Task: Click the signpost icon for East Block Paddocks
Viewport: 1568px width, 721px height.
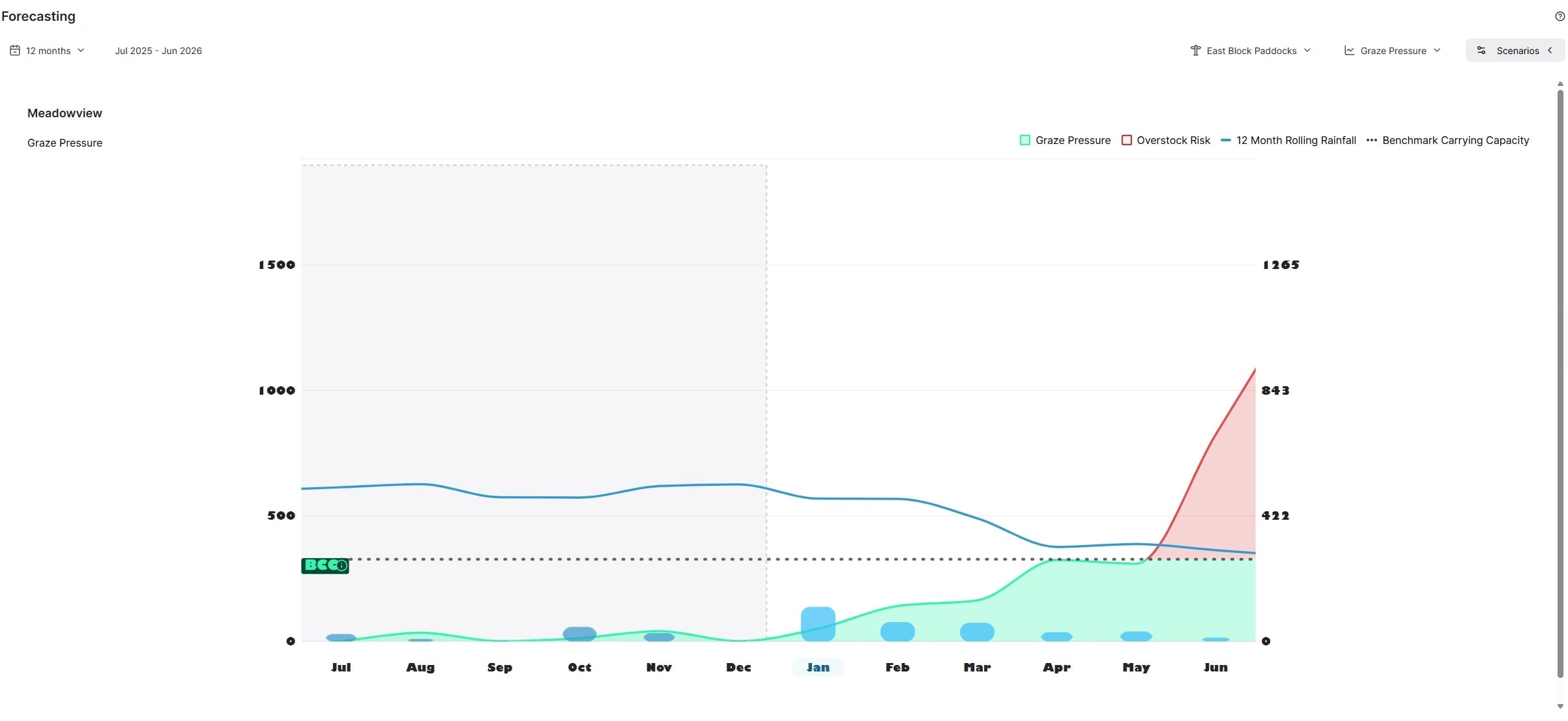Action: coord(1195,50)
